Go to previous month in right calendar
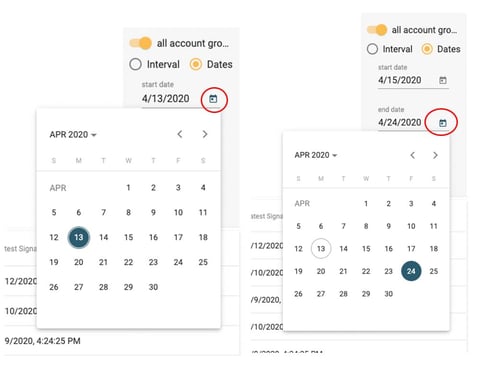The width and height of the screenshot is (479, 383). click(x=412, y=155)
